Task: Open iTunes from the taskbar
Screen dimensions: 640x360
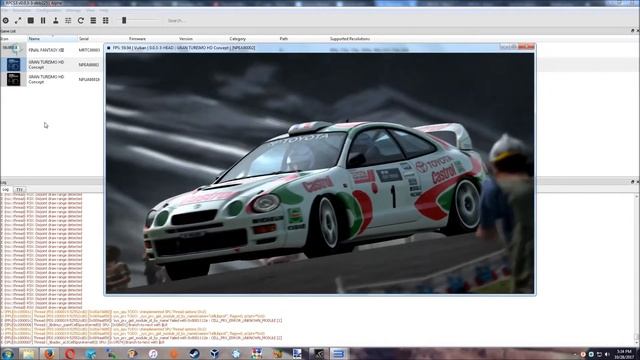Action: [x=153, y=354]
